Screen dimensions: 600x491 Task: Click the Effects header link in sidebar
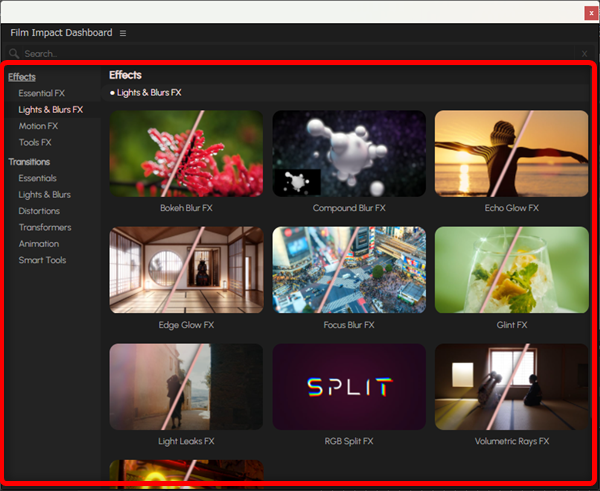click(x=22, y=76)
